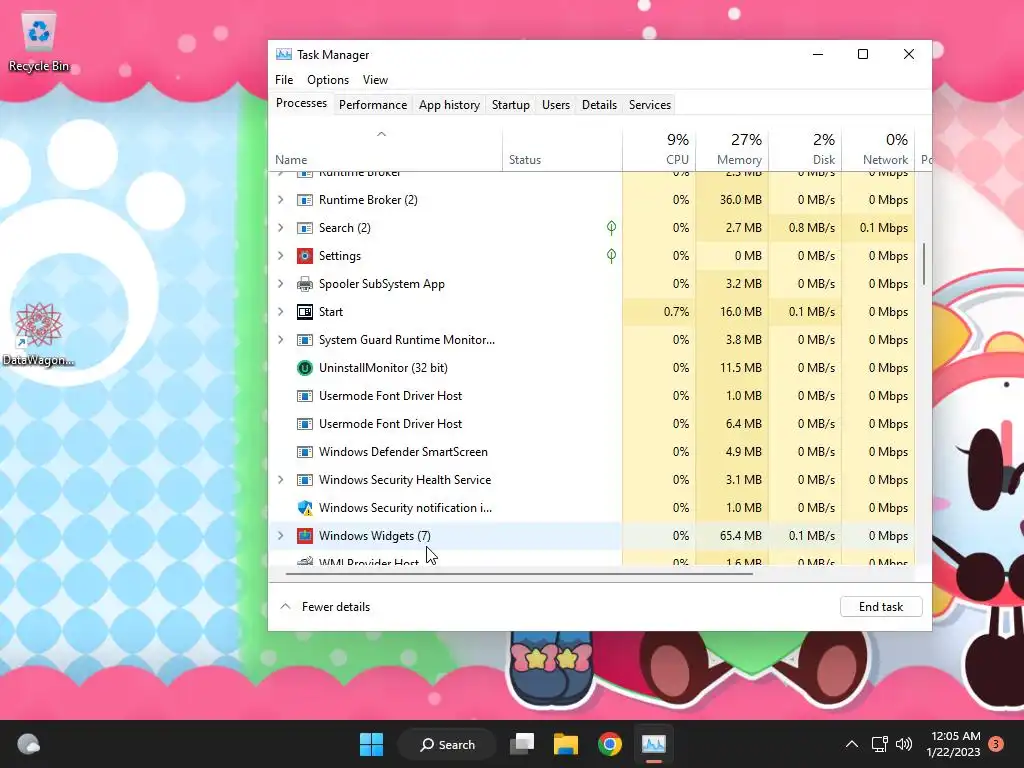This screenshot has height=768, width=1024.
Task: Switch to the Performance tab
Action: (373, 105)
